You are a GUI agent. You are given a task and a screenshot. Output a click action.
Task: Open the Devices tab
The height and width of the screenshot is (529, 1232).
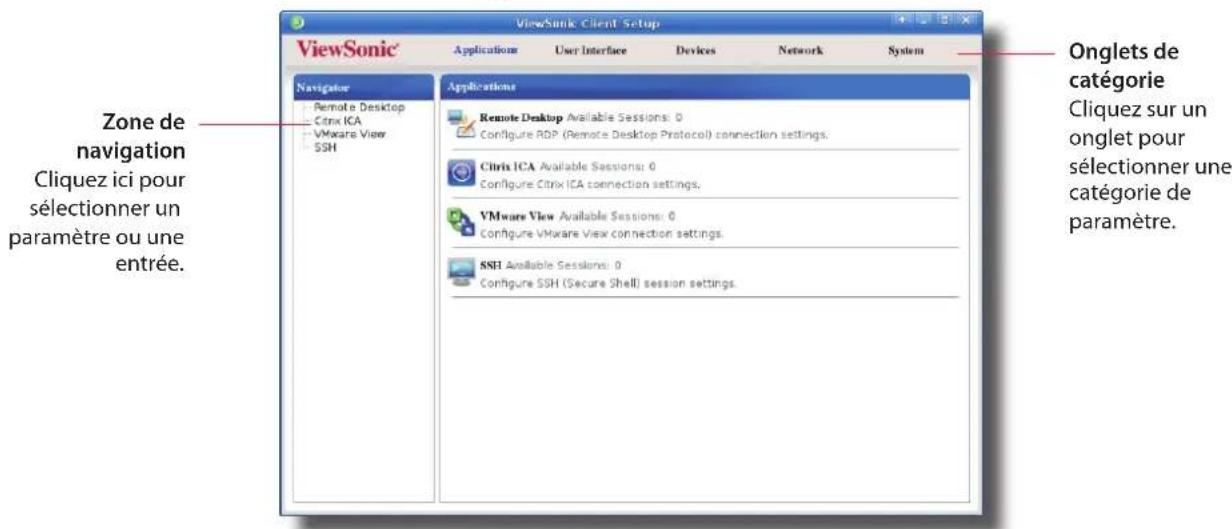coord(695,50)
